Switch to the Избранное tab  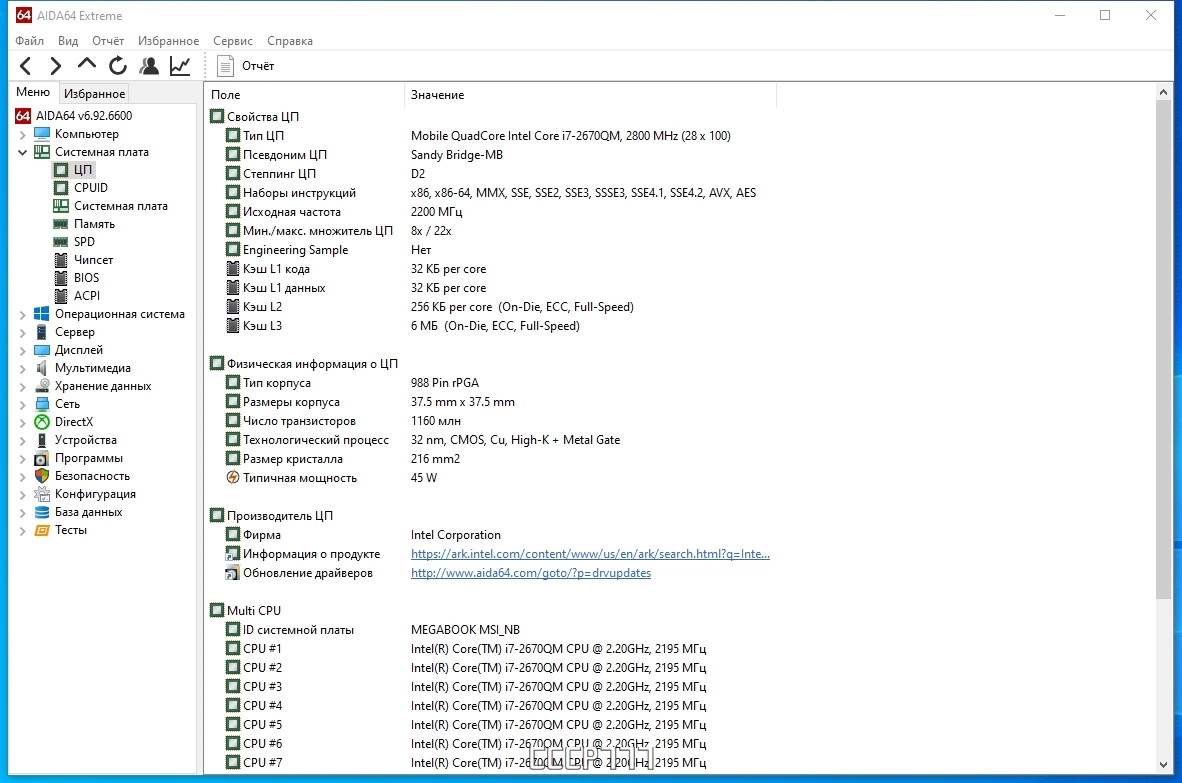pyautogui.click(x=94, y=93)
